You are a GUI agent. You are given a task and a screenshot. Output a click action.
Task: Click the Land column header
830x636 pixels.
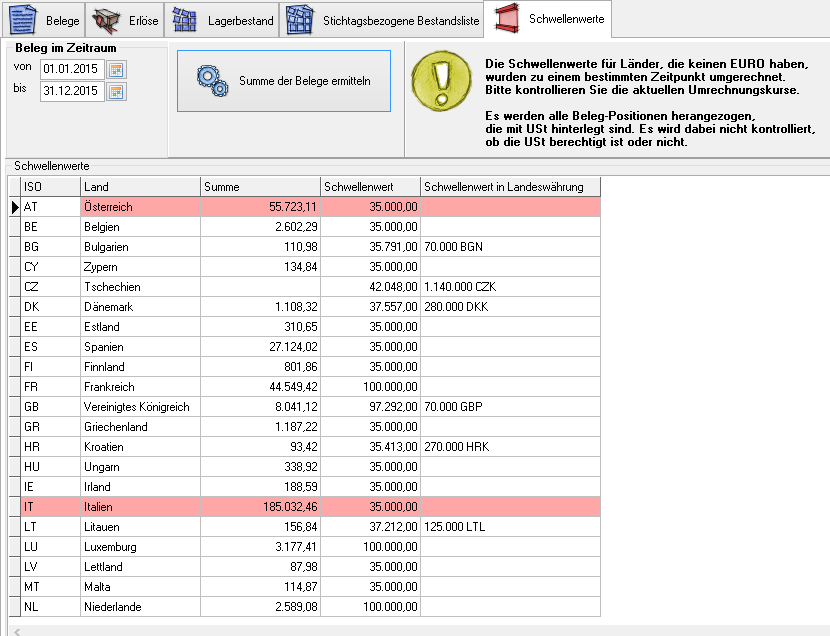tap(140, 187)
